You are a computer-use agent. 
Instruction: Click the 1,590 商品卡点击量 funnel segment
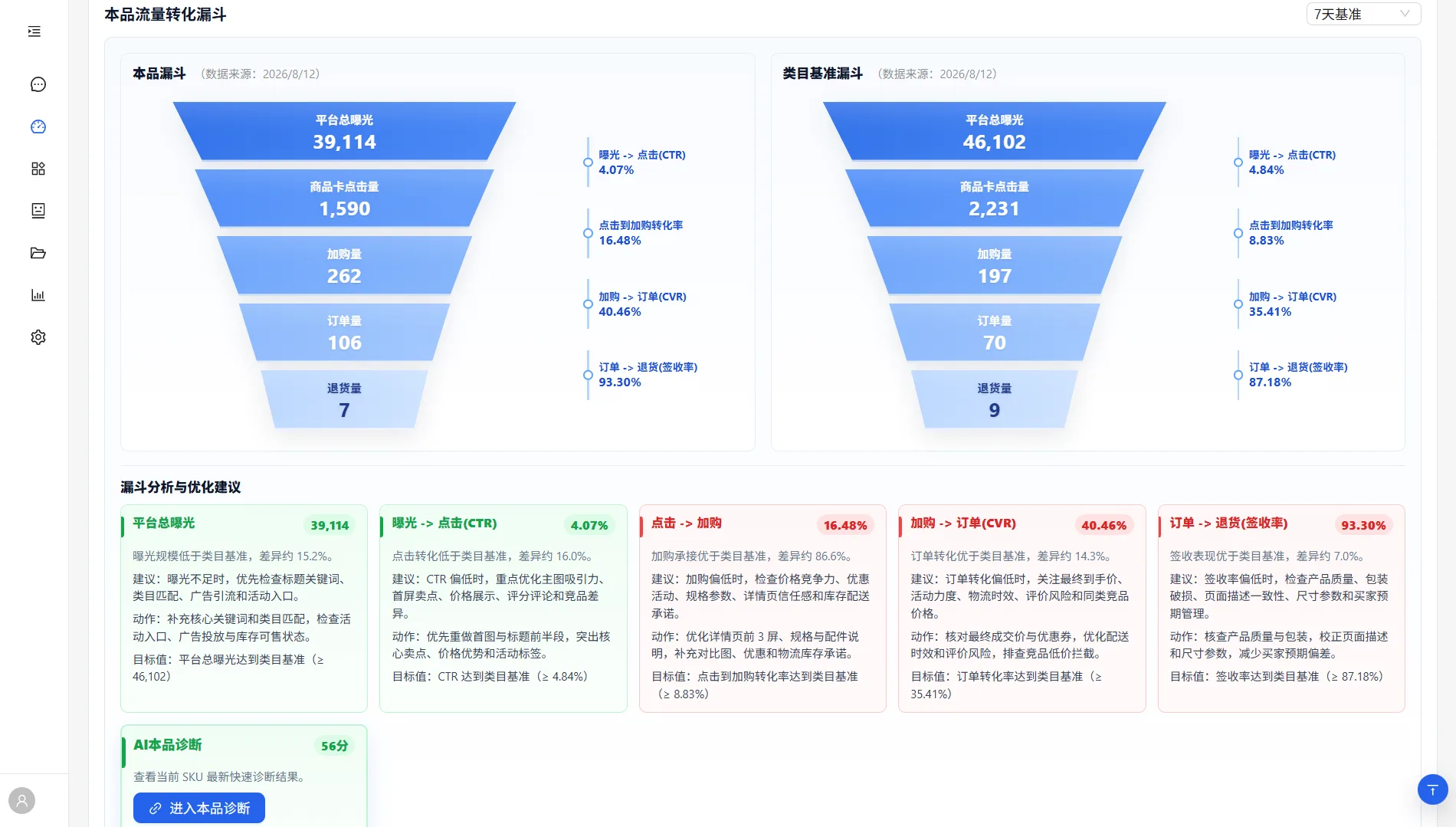(344, 198)
